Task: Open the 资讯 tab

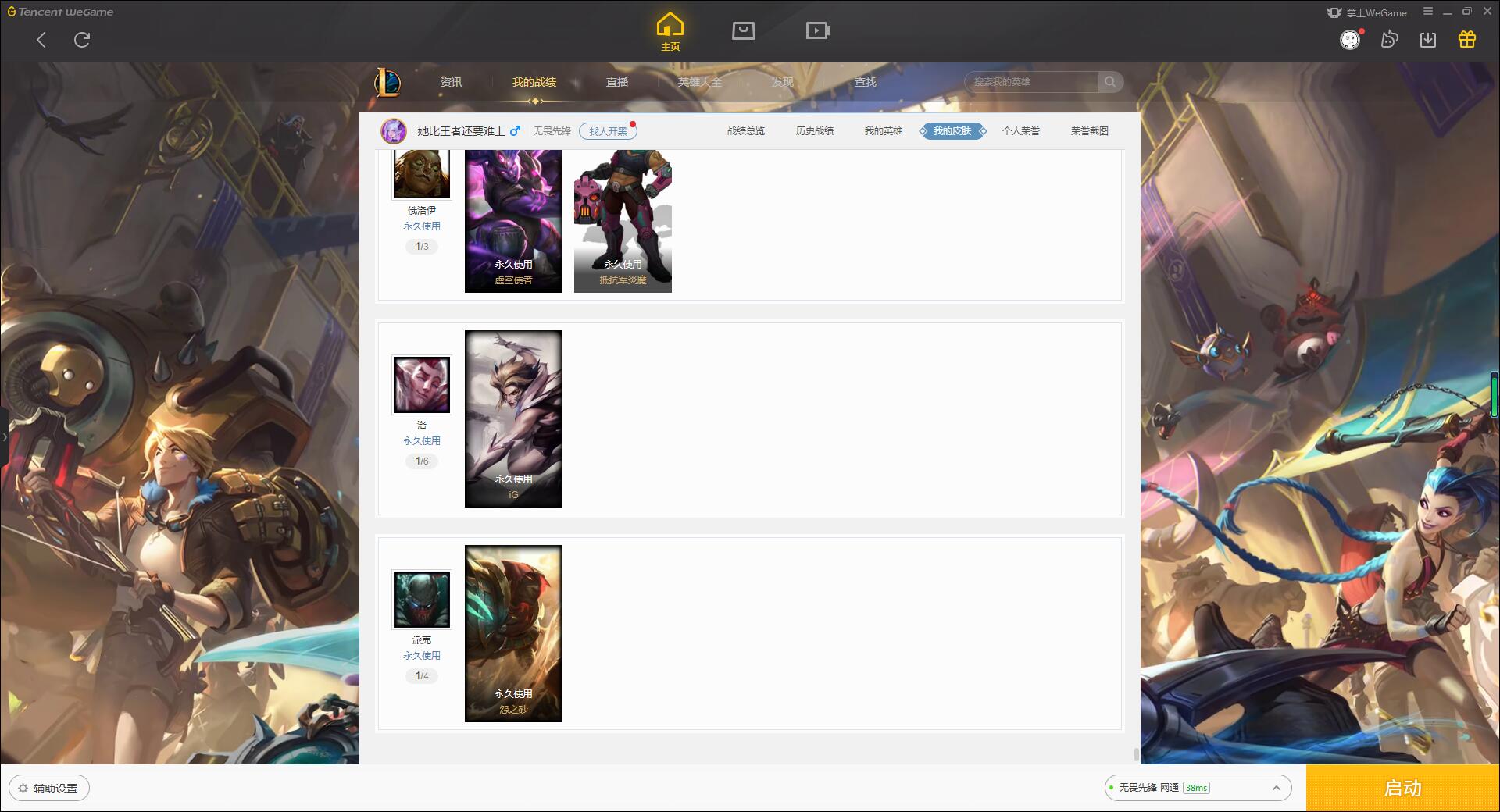Action: click(x=452, y=82)
